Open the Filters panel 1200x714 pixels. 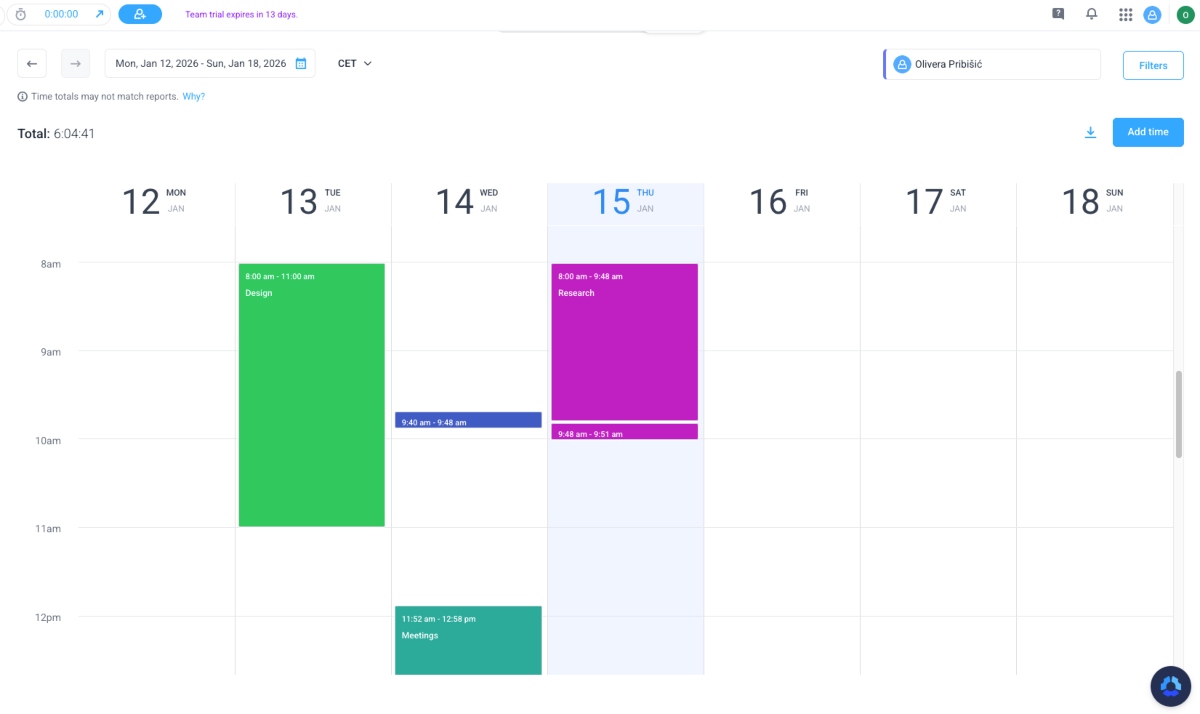click(1153, 64)
